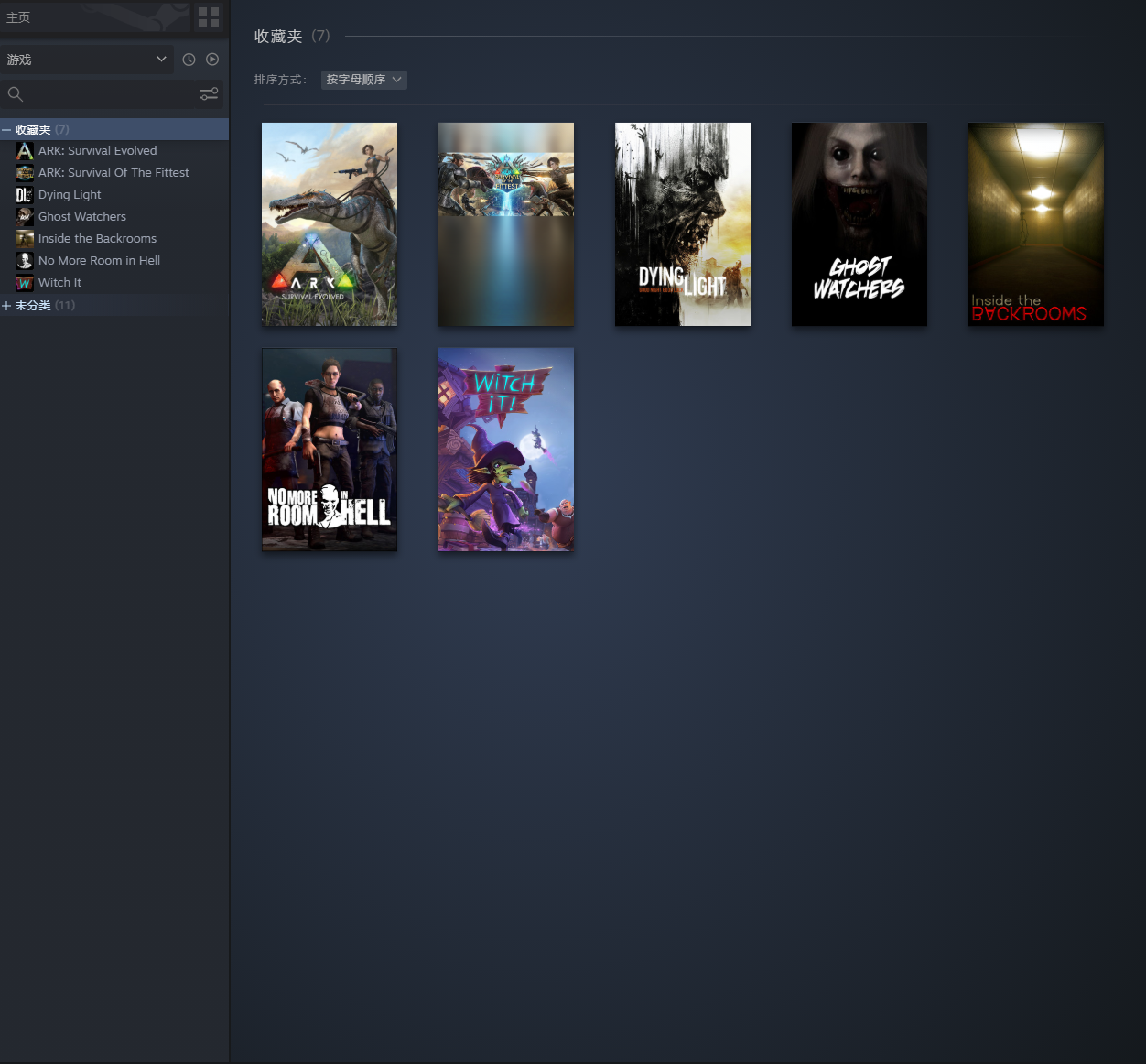Open the 按字母顺序 sort order dropdown
Screen dimensions: 1146x1064
click(x=364, y=80)
